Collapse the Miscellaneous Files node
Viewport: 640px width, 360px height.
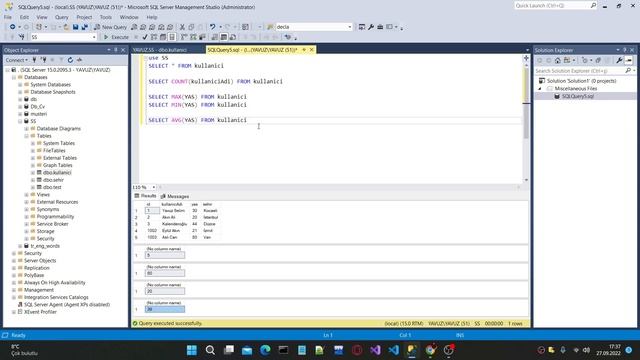540,89
